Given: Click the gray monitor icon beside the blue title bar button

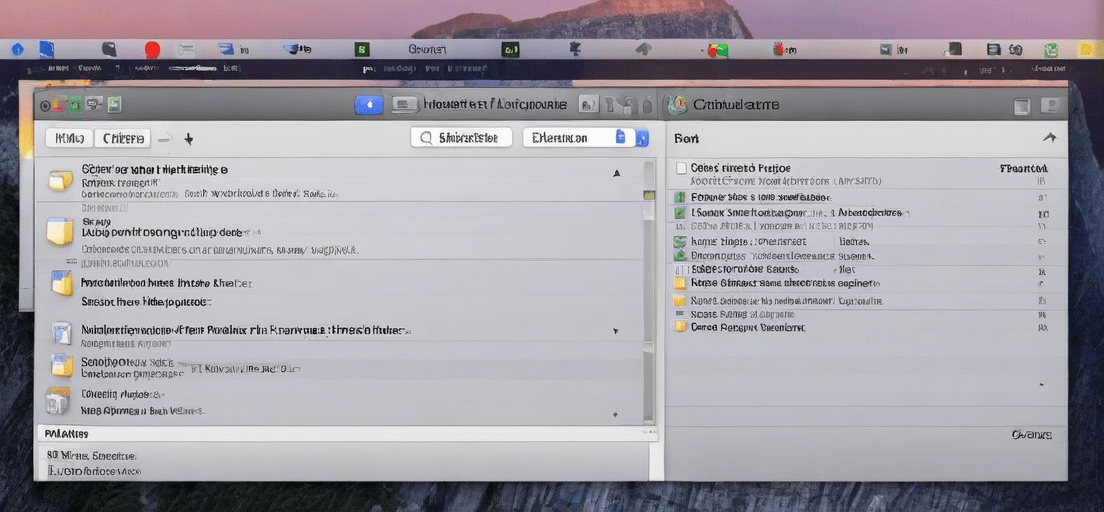Looking at the screenshot, I should [x=403, y=105].
